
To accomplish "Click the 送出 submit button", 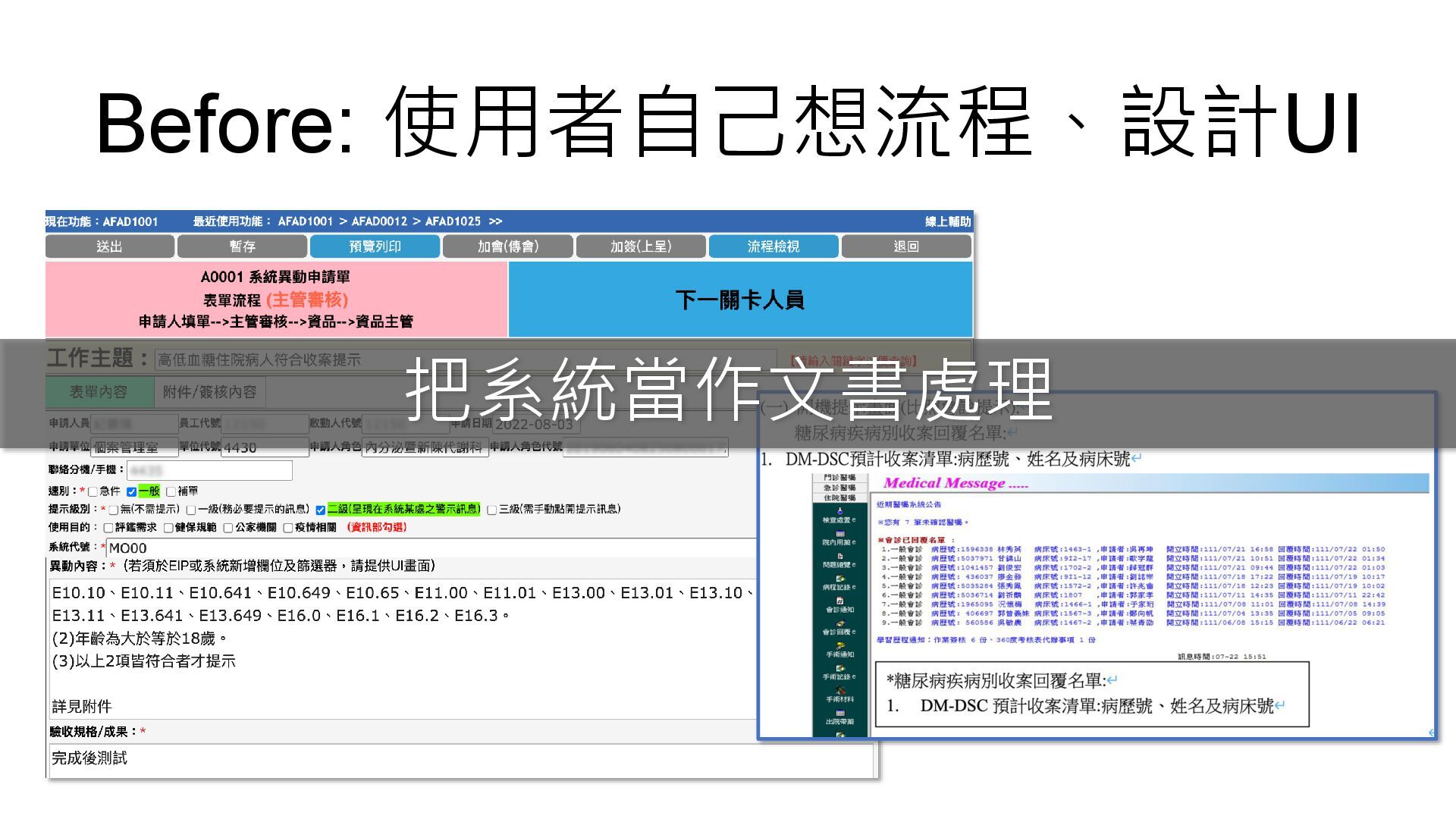I will tap(109, 246).
